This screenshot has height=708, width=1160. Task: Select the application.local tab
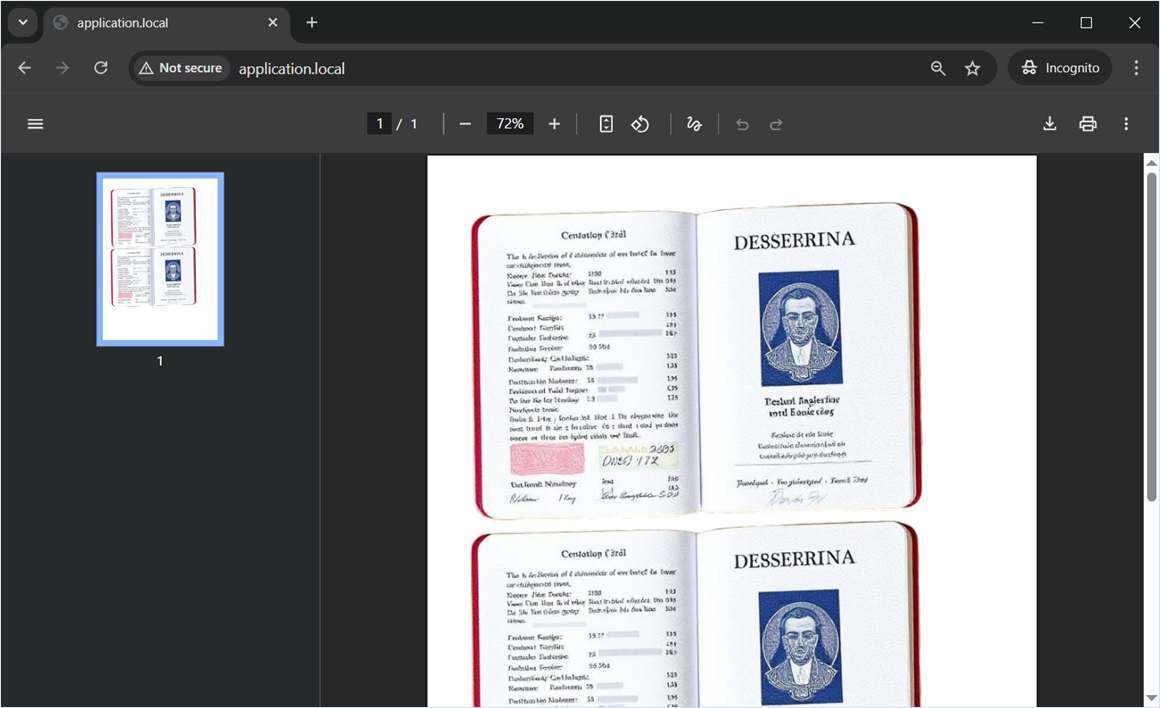click(x=160, y=22)
